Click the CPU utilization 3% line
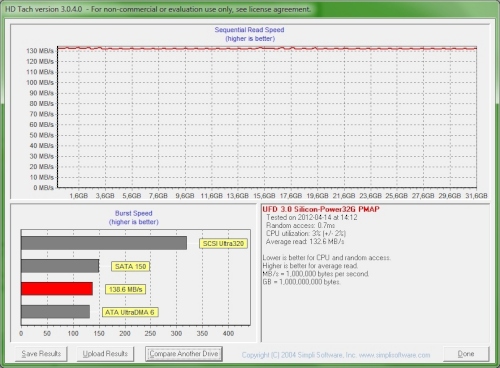The height and width of the screenshot is (368, 500). point(306,234)
